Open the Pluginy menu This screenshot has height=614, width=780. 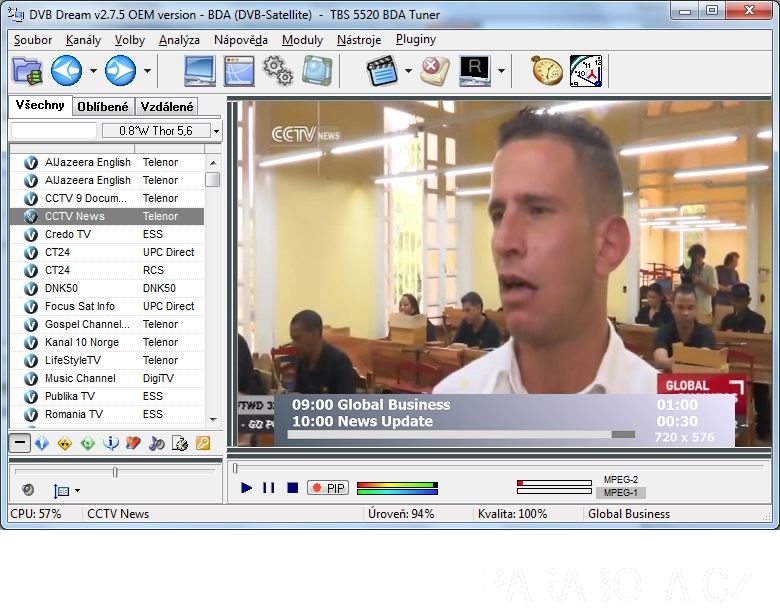(x=416, y=39)
